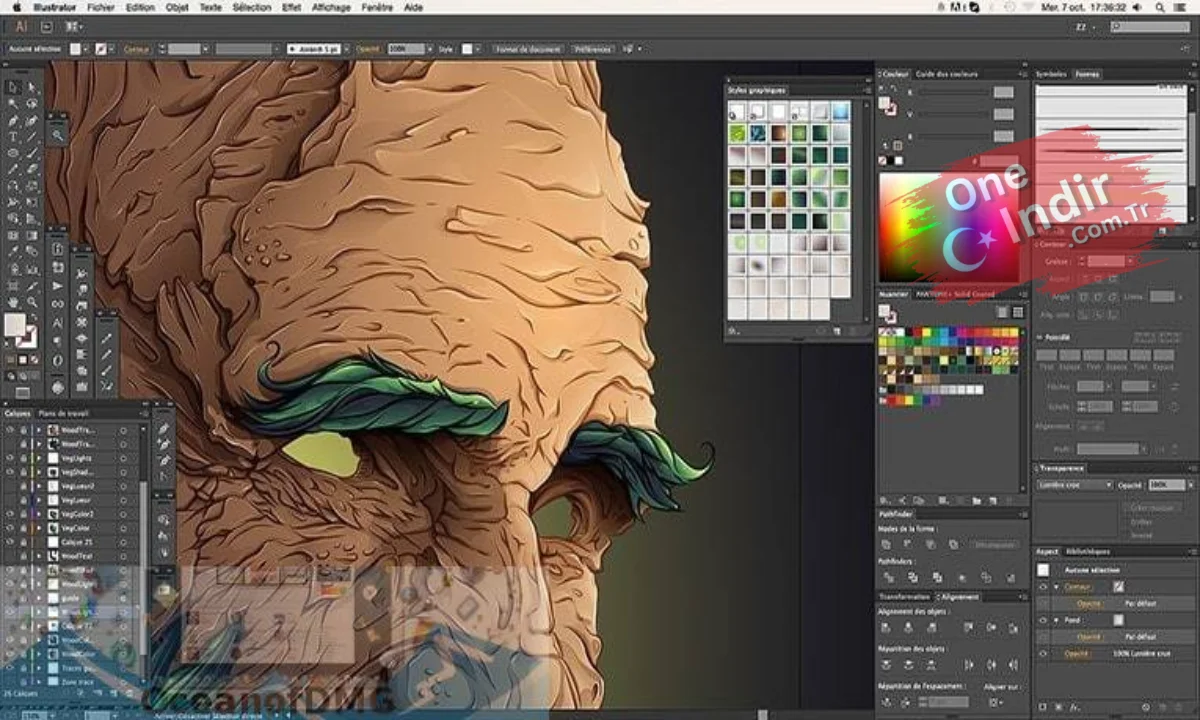This screenshot has width=1200, height=720.
Task: Click the Ai application logo
Action: pos(21,26)
